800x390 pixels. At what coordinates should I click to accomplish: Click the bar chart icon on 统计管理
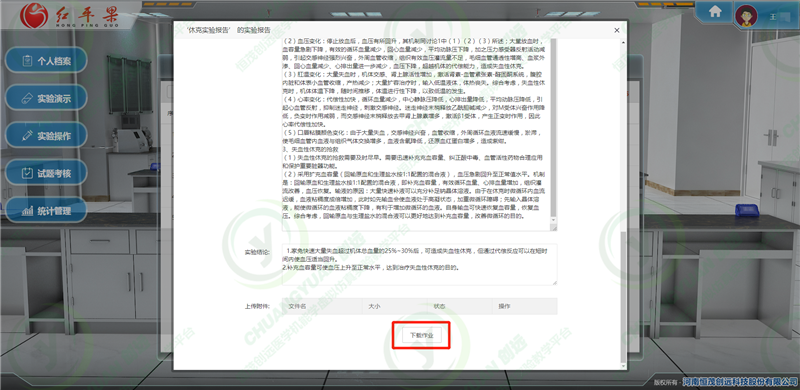coord(27,211)
